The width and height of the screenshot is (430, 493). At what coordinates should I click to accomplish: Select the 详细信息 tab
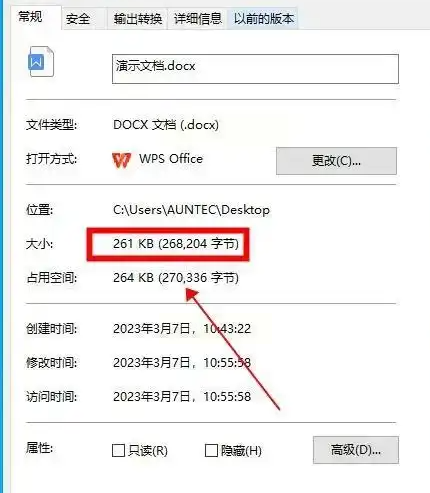tap(198, 19)
